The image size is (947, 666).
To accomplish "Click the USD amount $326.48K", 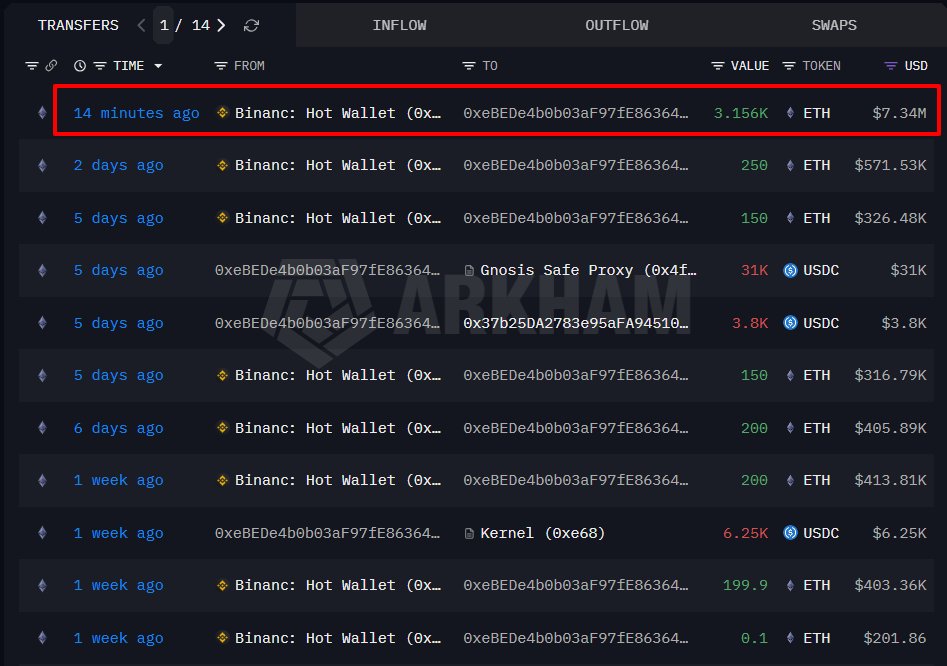I will (x=890, y=218).
